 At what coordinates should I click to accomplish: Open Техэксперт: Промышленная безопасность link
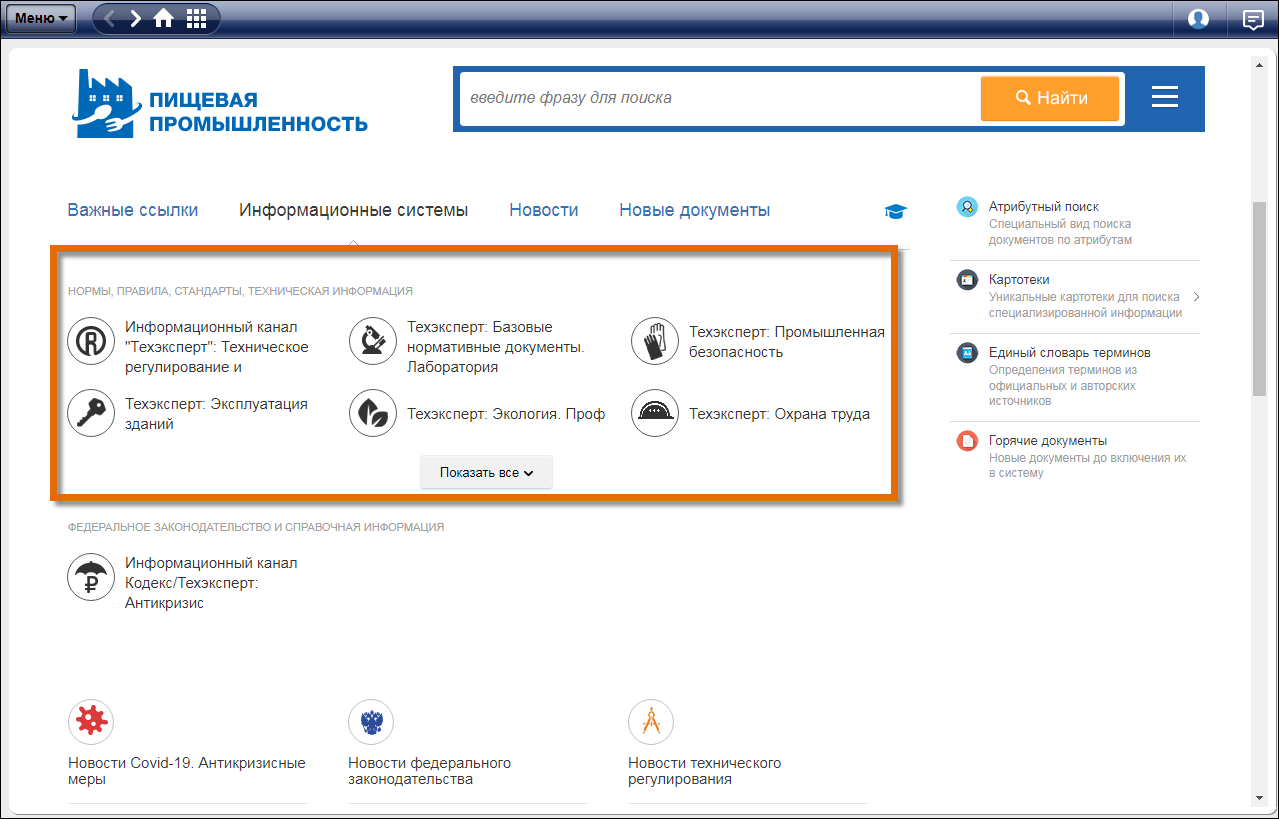click(787, 340)
